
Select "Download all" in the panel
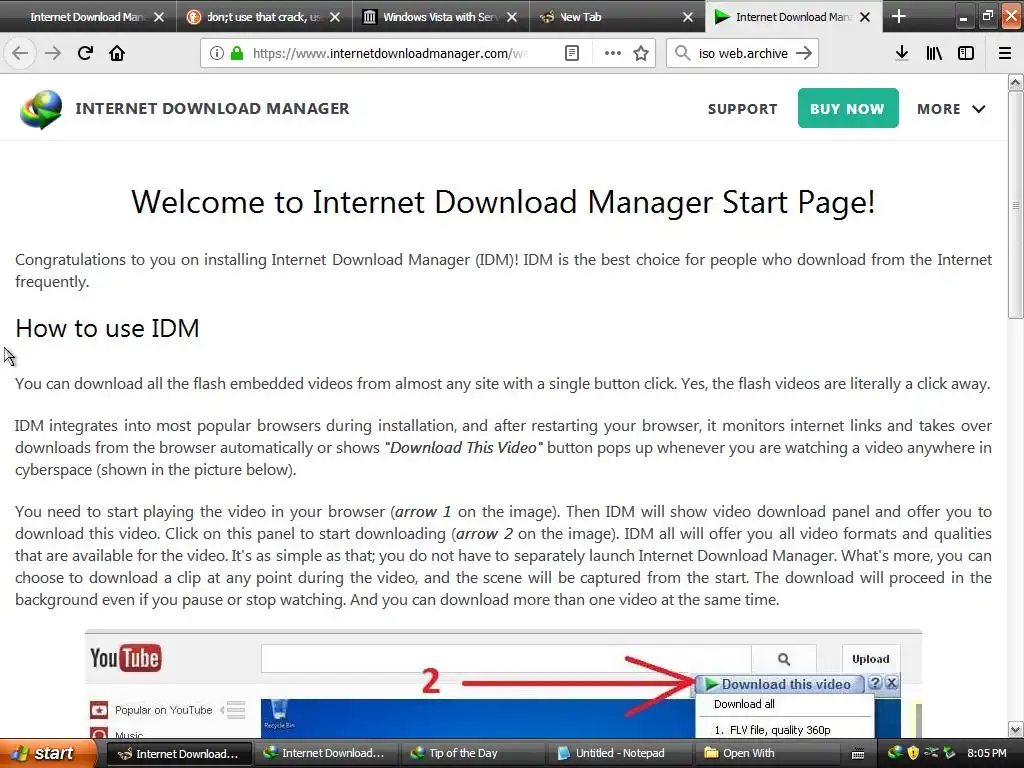click(x=744, y=704)
